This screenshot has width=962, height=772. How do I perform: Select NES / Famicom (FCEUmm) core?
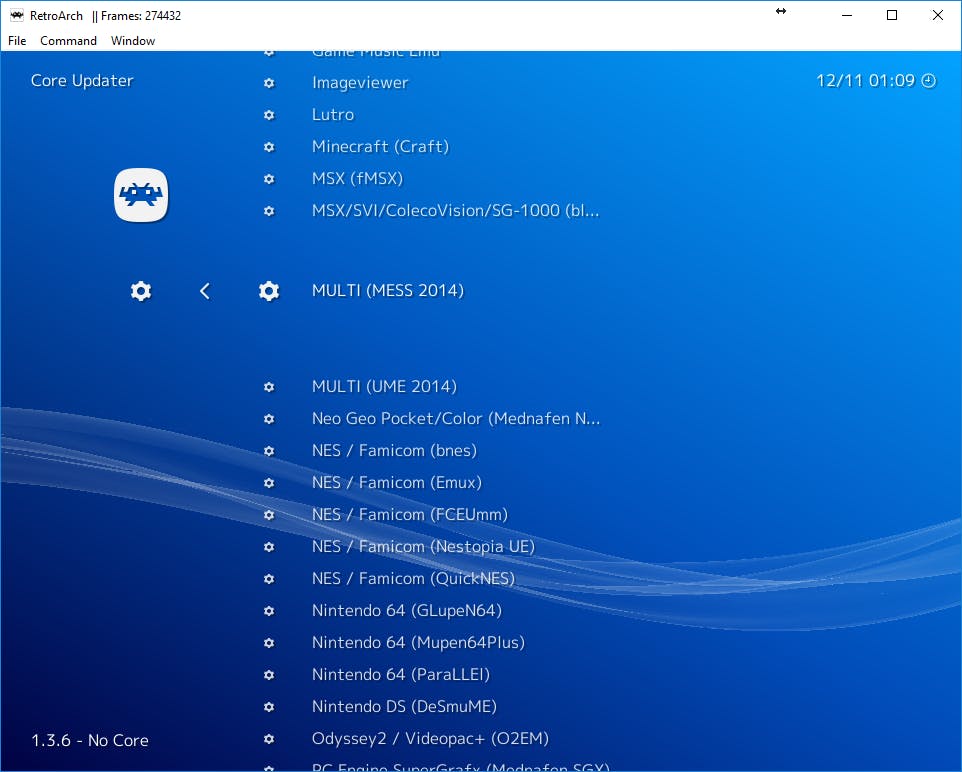click(409, 514)
